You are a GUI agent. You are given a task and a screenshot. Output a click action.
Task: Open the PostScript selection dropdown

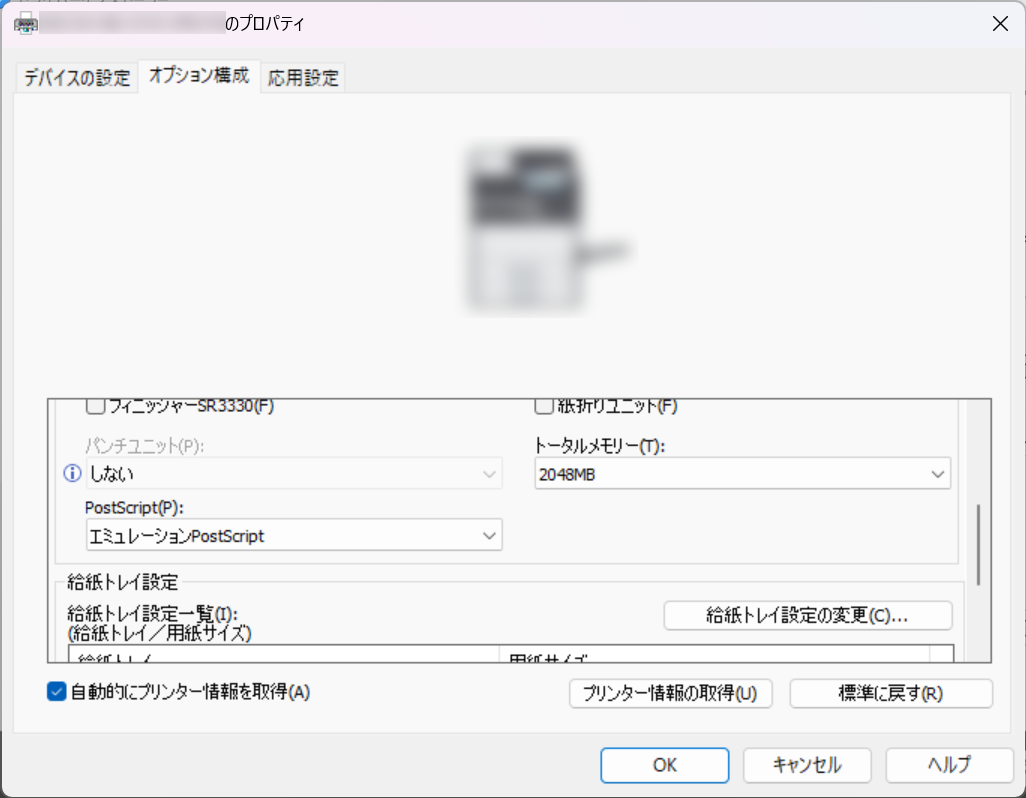pos(491,535)
